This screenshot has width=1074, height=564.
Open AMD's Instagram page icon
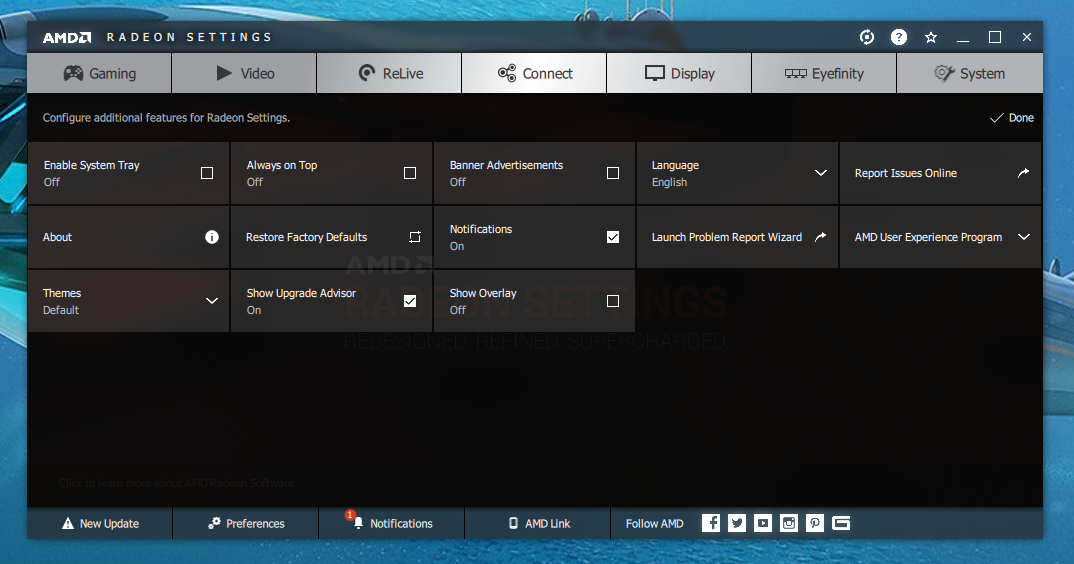pyautogui.click(x=789, y=523)
